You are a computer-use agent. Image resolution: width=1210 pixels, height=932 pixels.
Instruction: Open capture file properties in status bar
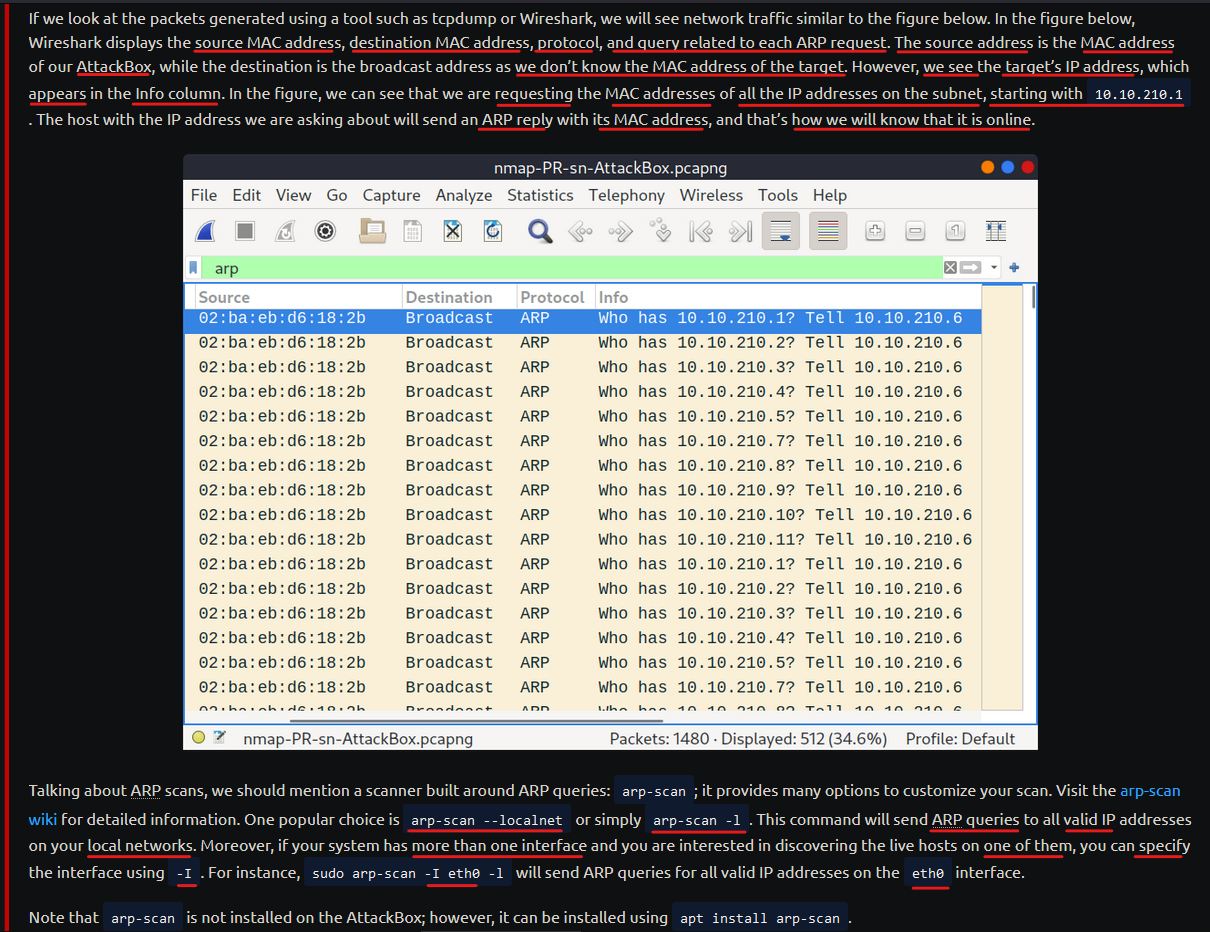[x=219, y=738]
